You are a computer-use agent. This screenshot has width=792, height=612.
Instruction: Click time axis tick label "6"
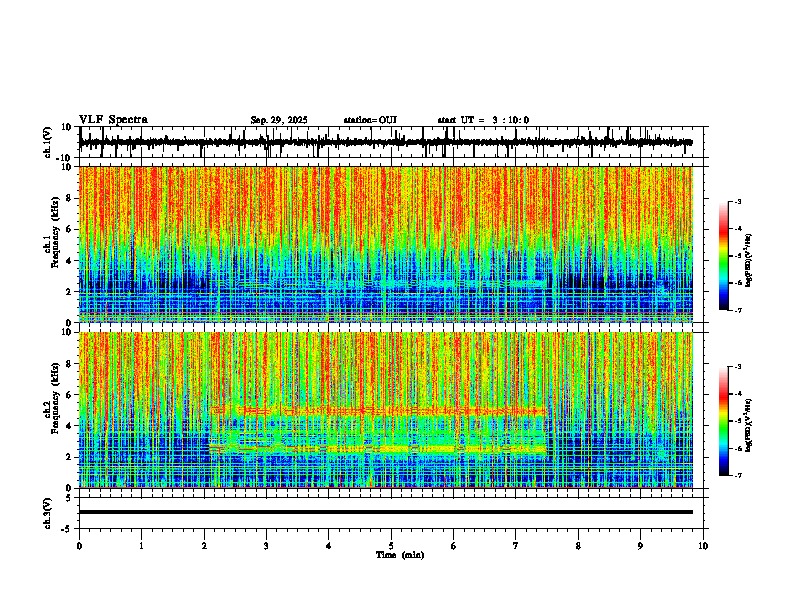pyautogui.click(x=454, y=546)
